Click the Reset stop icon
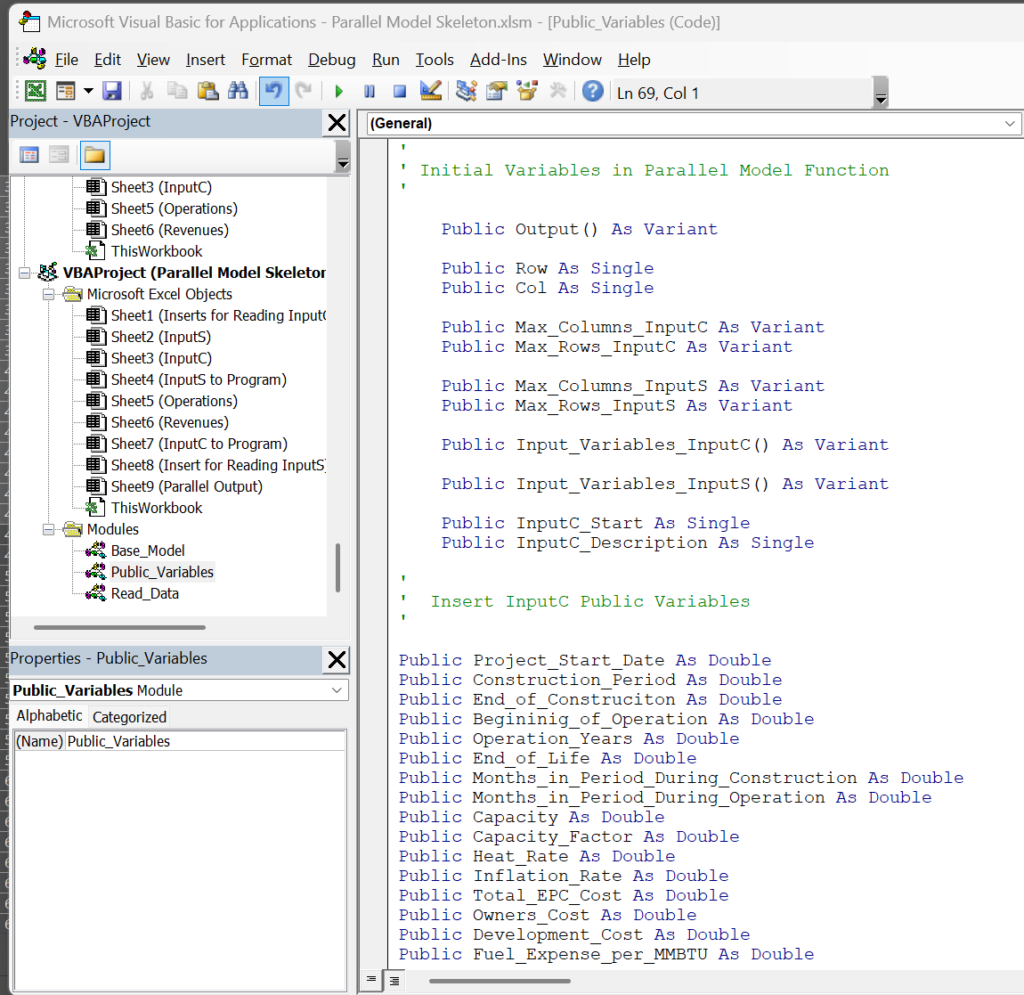Screen dimensions: 1024x995 (x=400, y=91)
